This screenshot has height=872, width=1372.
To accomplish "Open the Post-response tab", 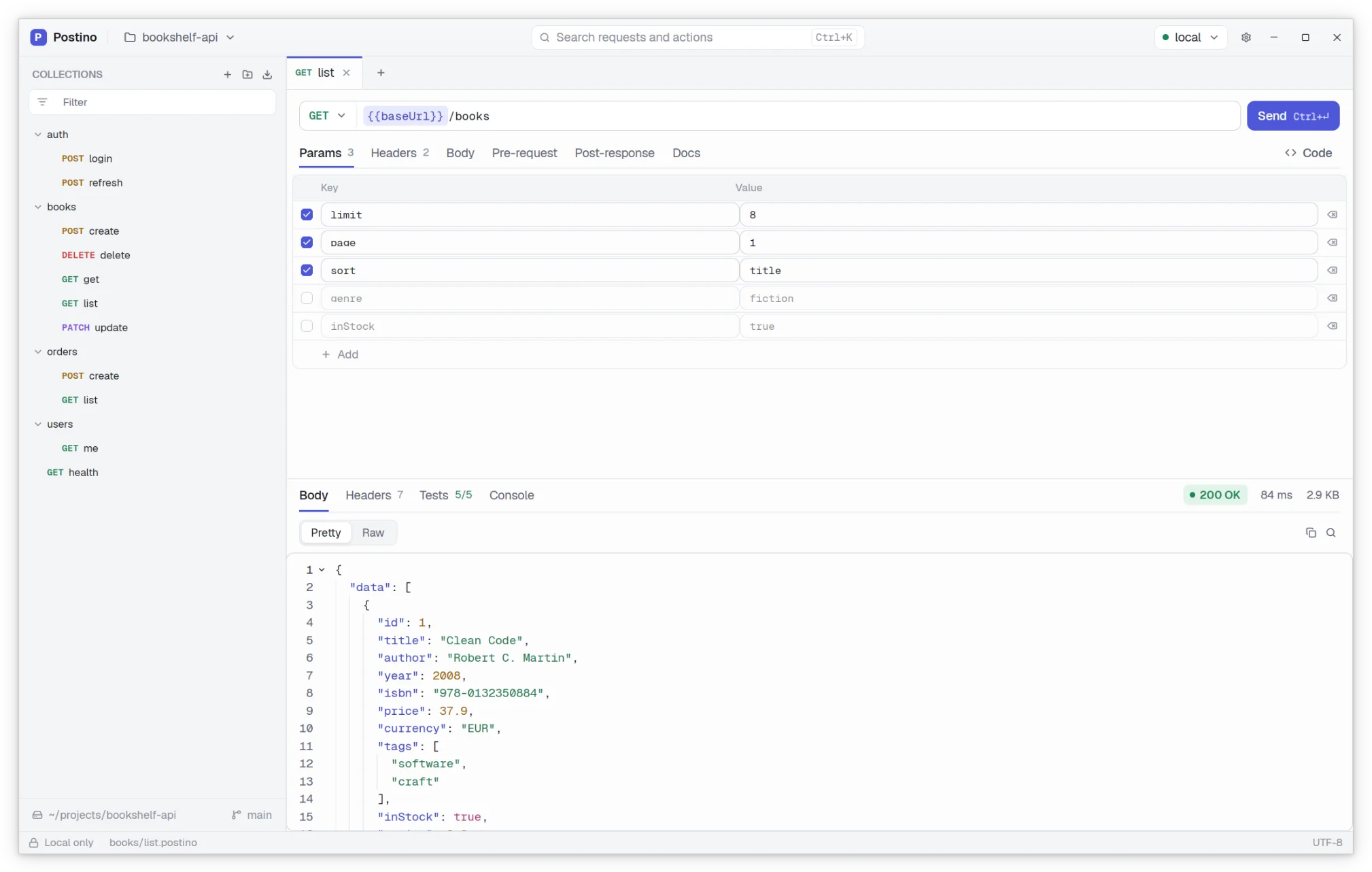I will [x=615, y=153].
